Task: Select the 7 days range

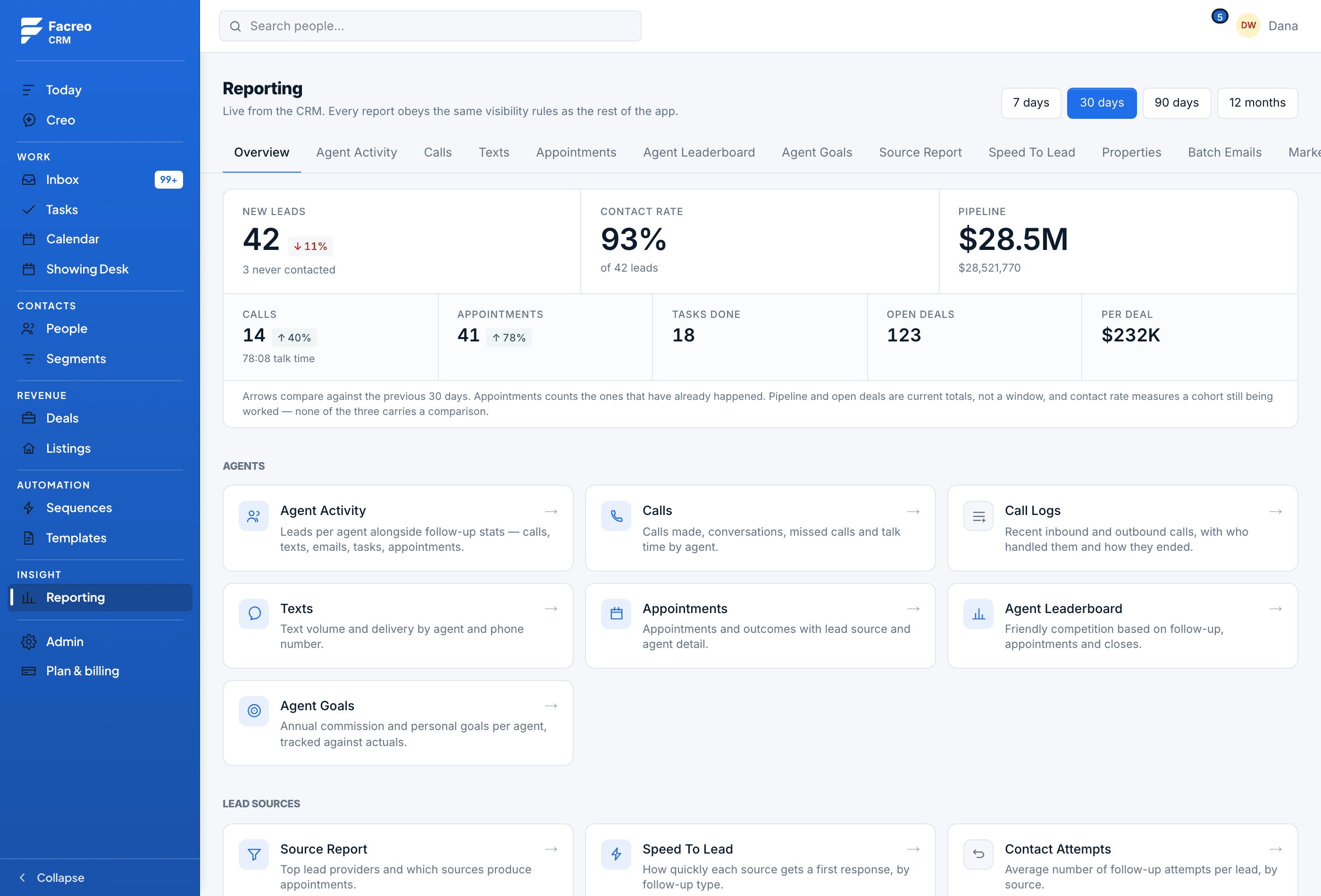Action: pyautogui.click(x=1030, y=103)
